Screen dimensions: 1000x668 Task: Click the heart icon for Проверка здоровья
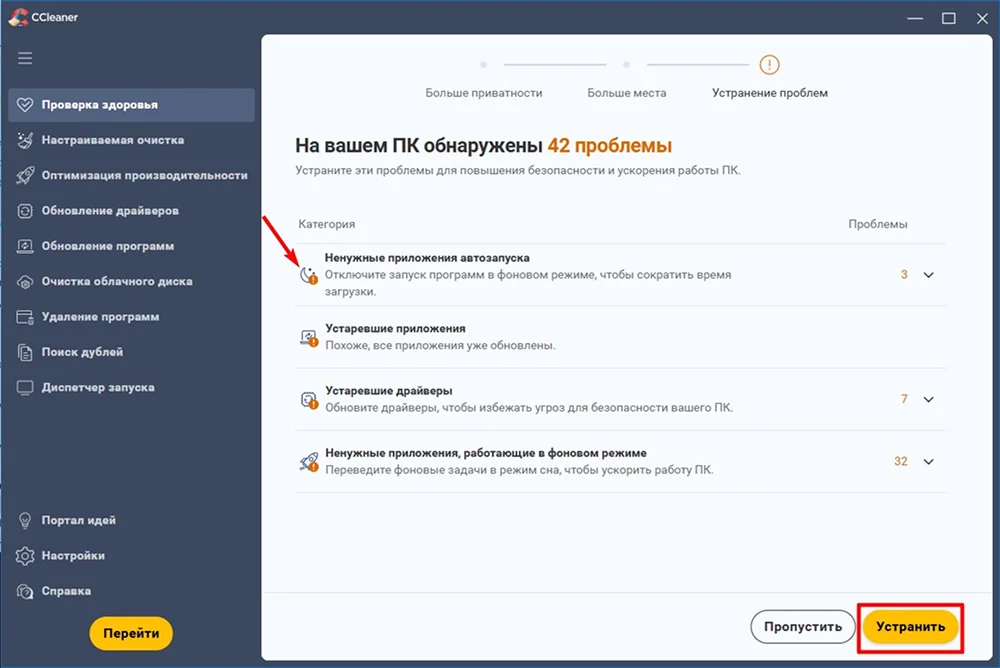click(25, 105)
